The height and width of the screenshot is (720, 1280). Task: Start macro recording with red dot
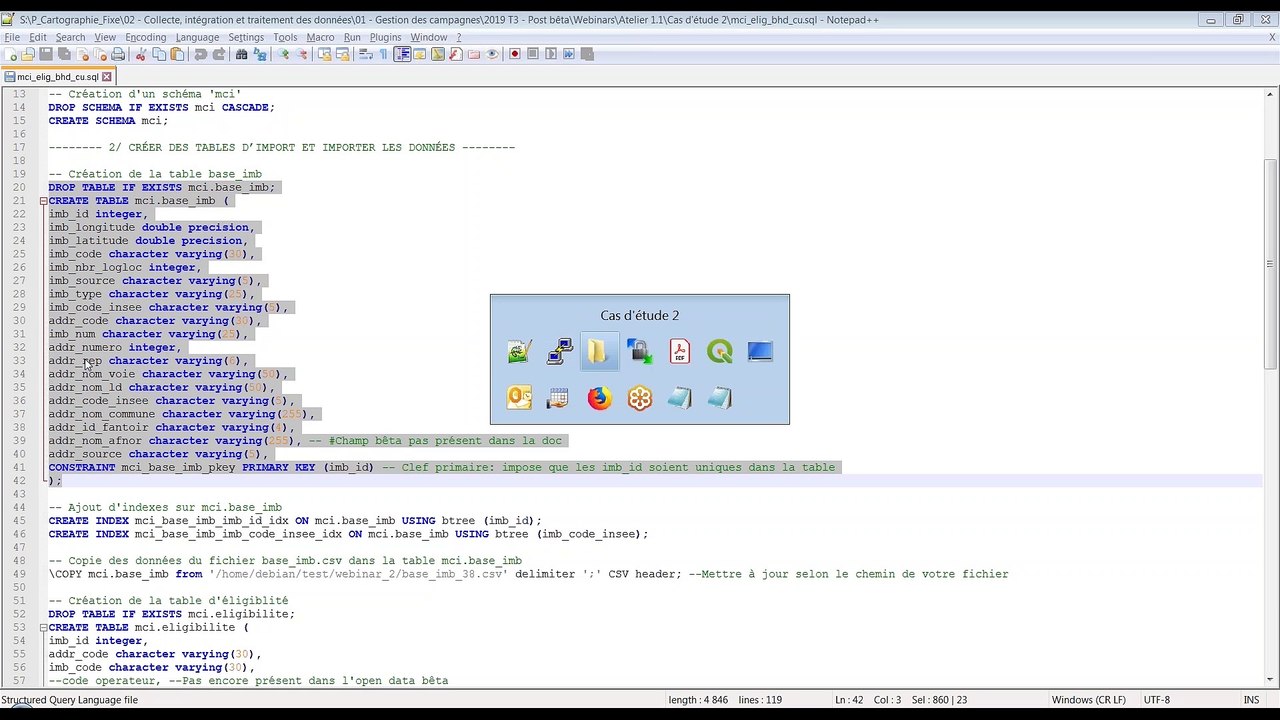[x=515, y=54]
